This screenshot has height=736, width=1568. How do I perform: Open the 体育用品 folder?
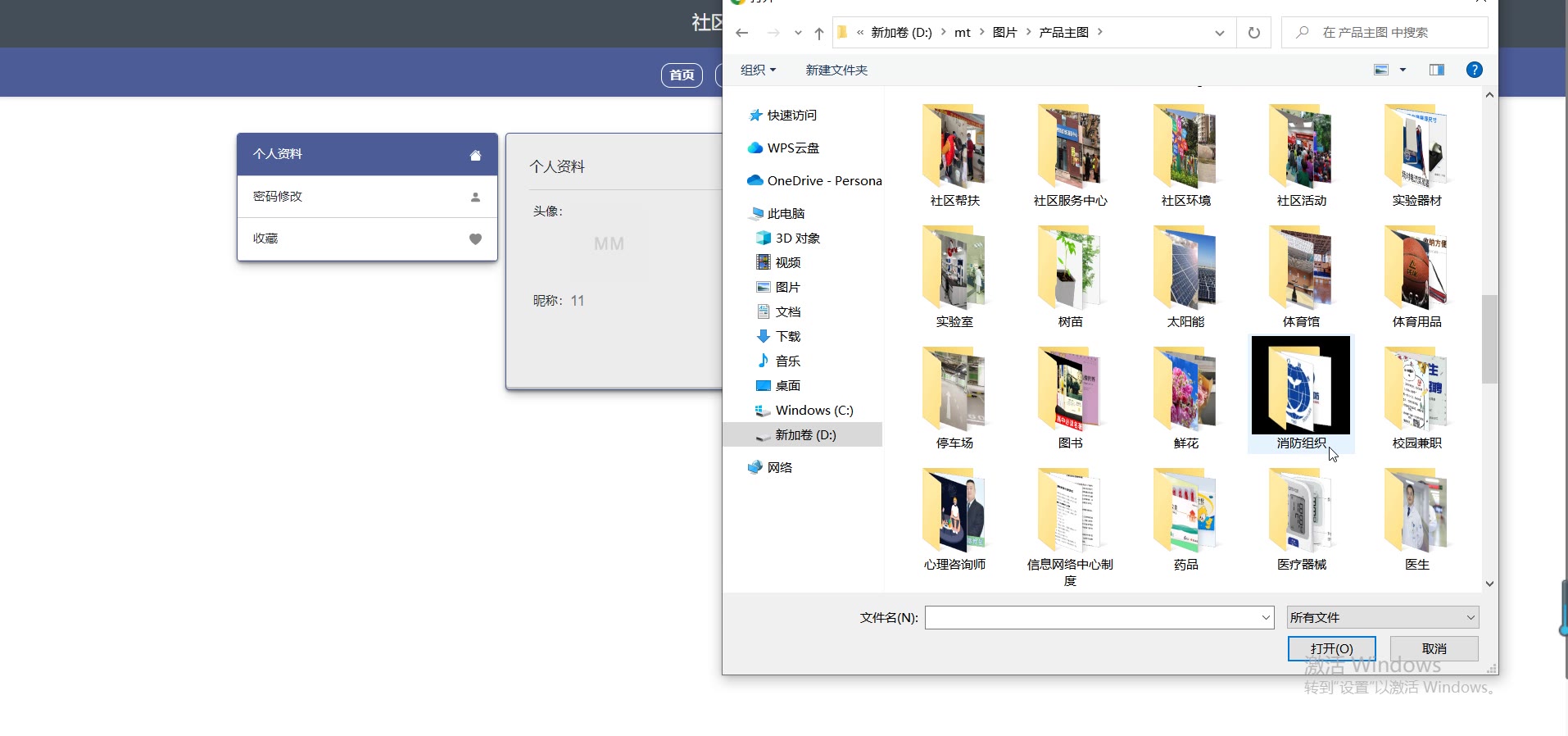[1416, 277]
